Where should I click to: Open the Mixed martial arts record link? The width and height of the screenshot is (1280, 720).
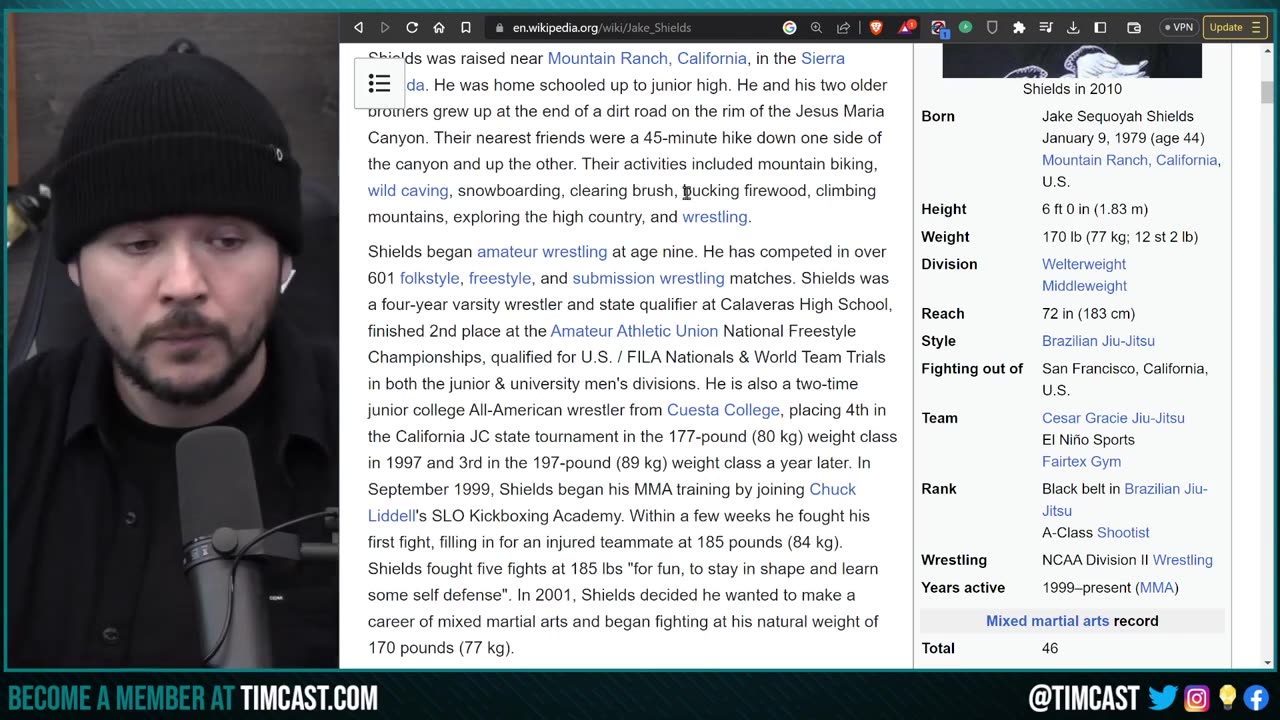[1048, 621]
